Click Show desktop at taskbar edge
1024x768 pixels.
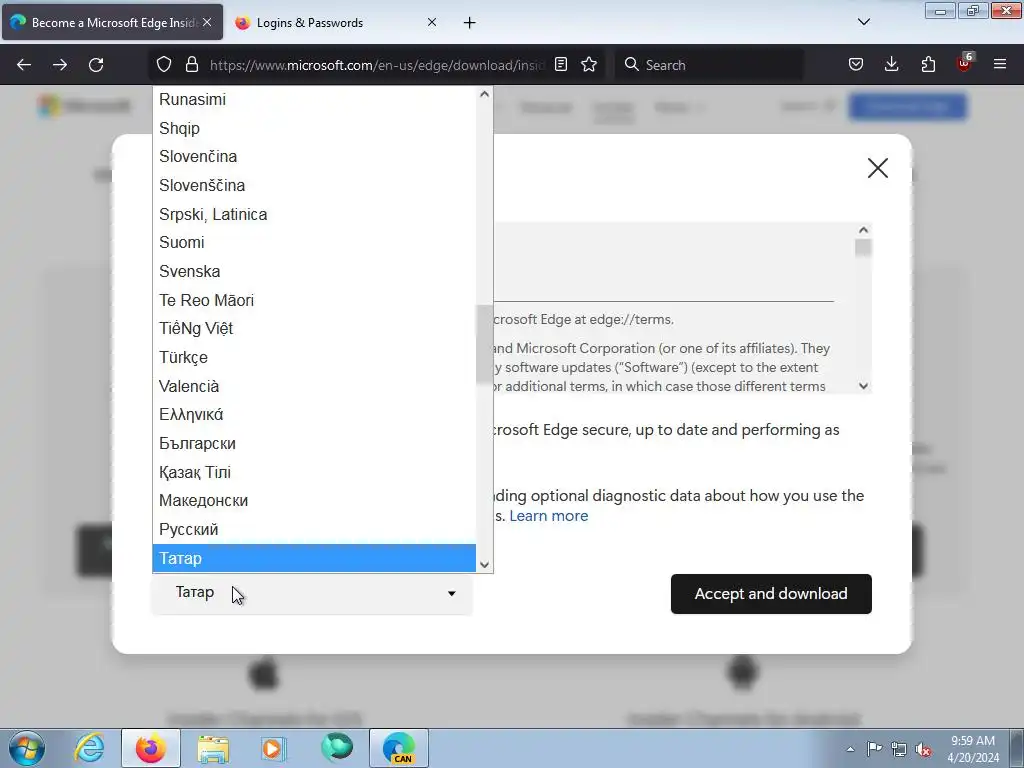coord(1017,748)
